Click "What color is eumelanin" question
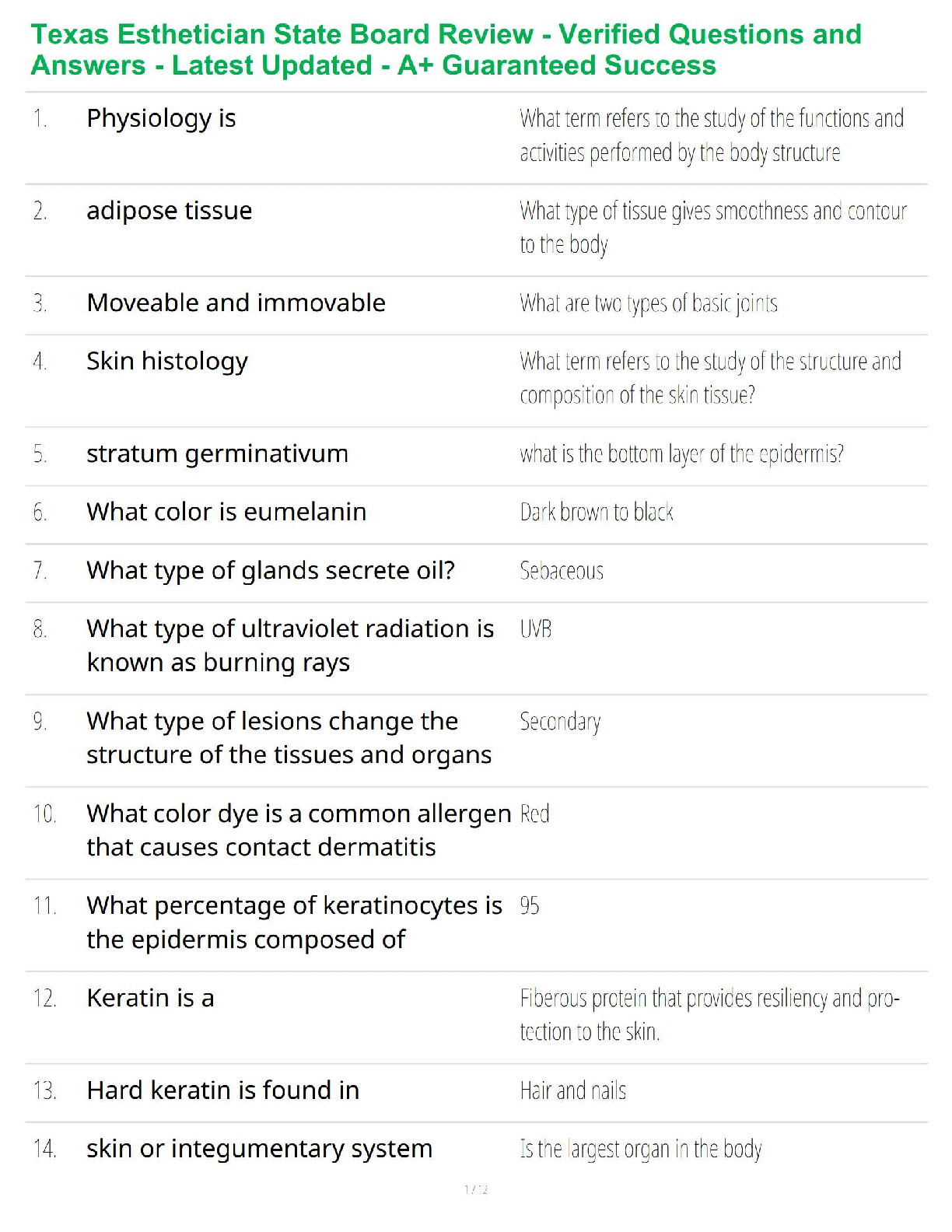This screenshot has width=952, height=1232. tap(226, 512)
